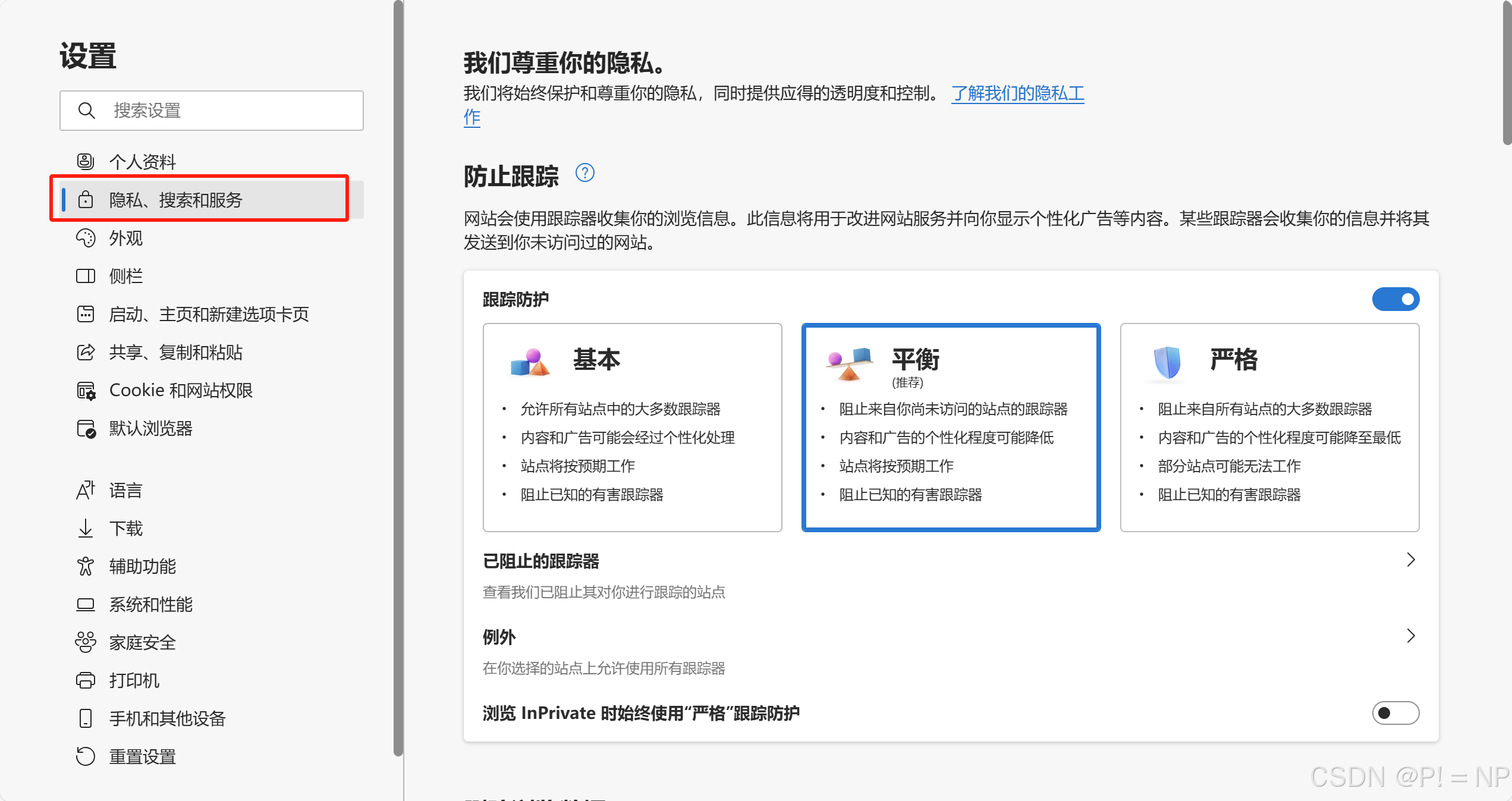Click the Cookie 和网站权限 icon
The image size is (1512, 801).
tap(86, 391)
